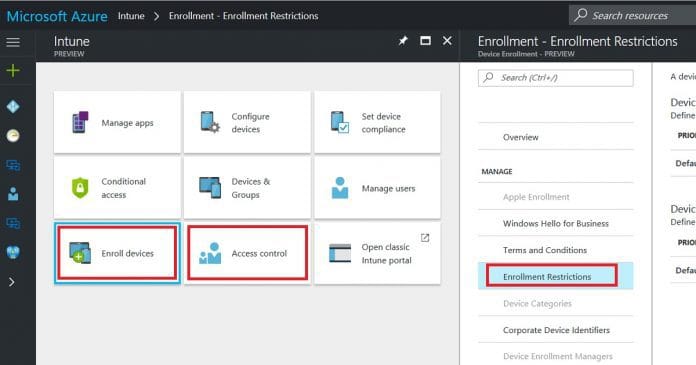Viewport: 696px width, 365px height.
Task: Click the Access control tile
Action: point(247,253)
